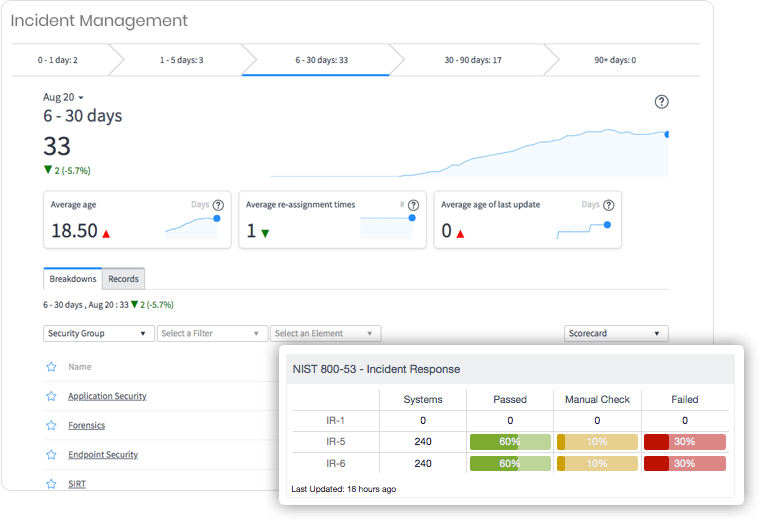Viewport: 760px width, 520px height.
Task: Click the IR-5 Systems value 240
Action: click(x=423, y=442)
